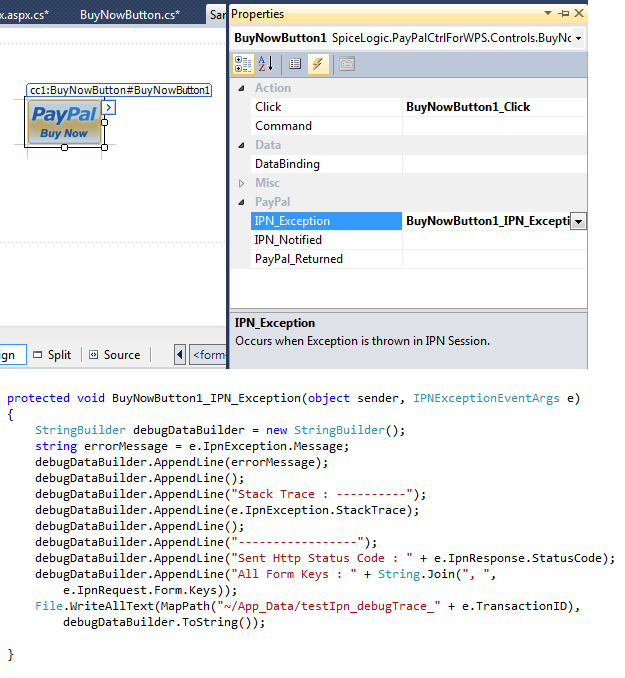Click the cc1:BuyNowButton#BuyNowButton1 control label
625x678 pixels.
[119, 90]
